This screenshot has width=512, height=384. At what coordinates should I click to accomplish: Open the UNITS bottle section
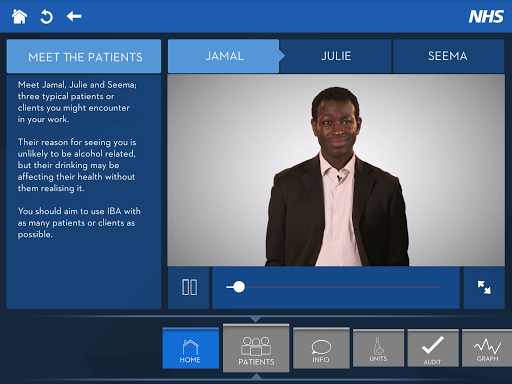[x=378, y=348]
